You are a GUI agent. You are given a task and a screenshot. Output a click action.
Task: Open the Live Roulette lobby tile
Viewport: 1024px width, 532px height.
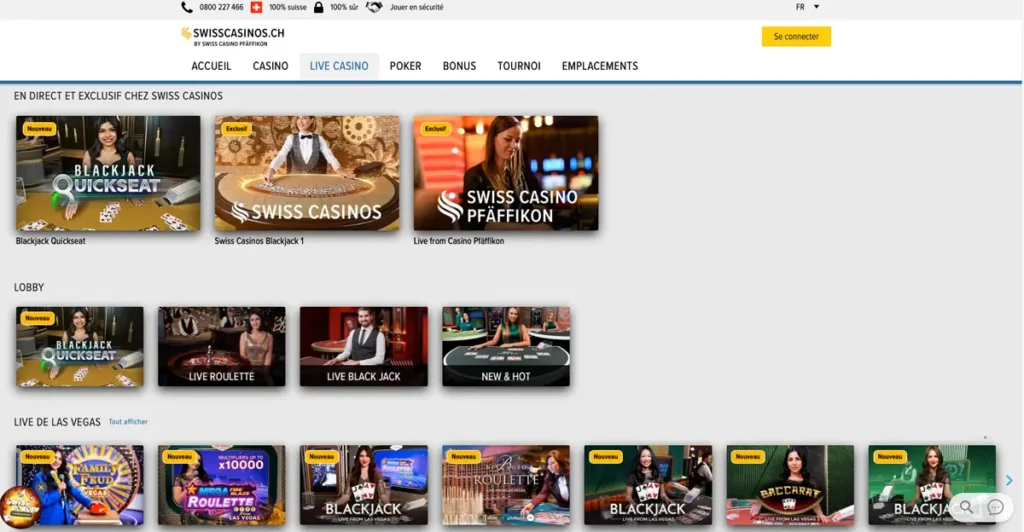(221, 347)
